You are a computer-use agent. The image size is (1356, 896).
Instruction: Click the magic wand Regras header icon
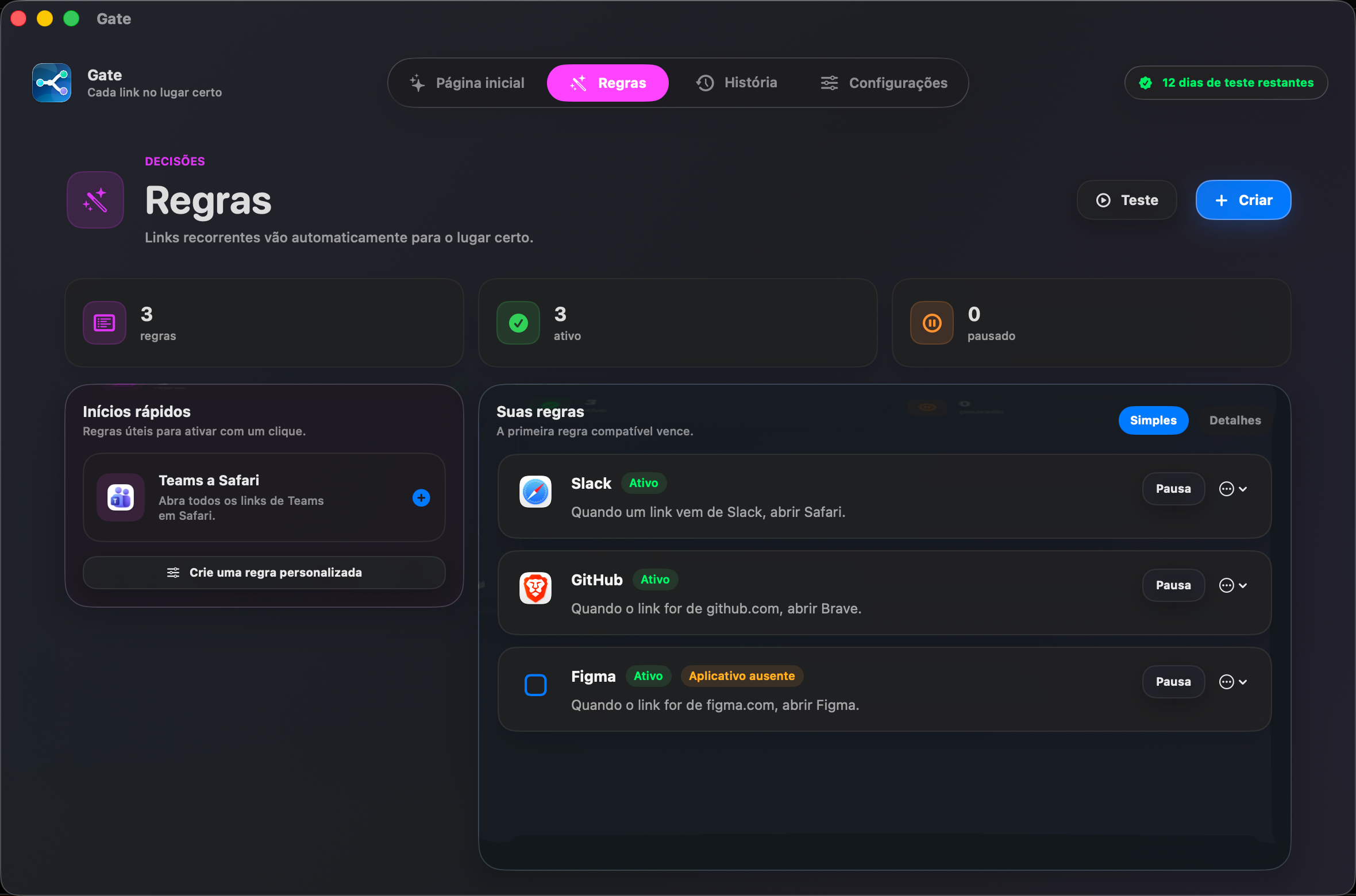(95, 200)
